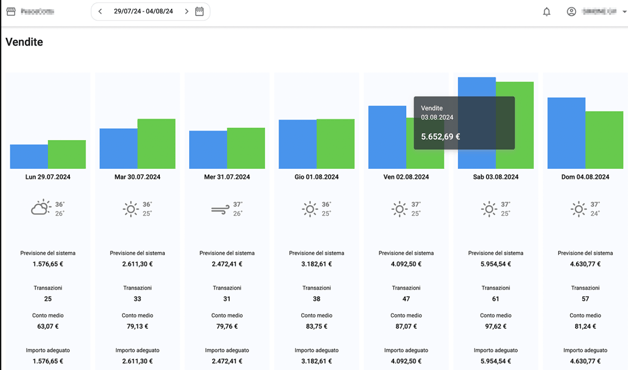Click the sun weather icon for Thursday 01.08
This screenshot has height=370, width=628.
click(310, 209)
